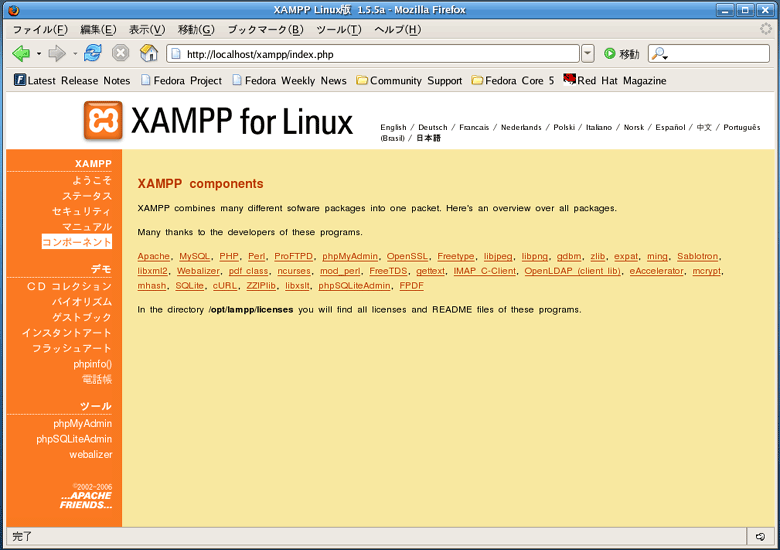Switch language to English

coord(393,127)
